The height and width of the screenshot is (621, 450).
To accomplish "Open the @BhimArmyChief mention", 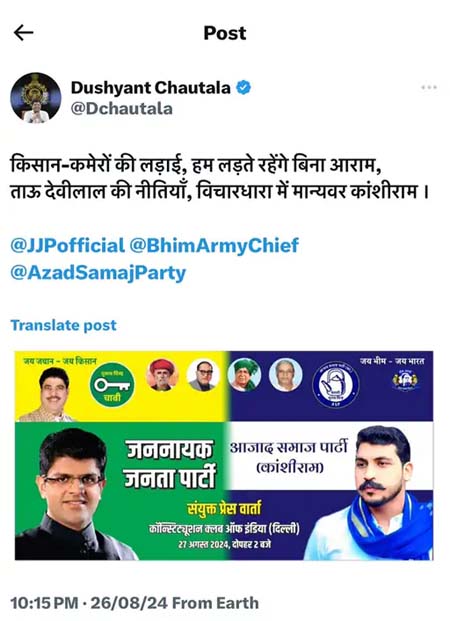I will click(214, 246).
